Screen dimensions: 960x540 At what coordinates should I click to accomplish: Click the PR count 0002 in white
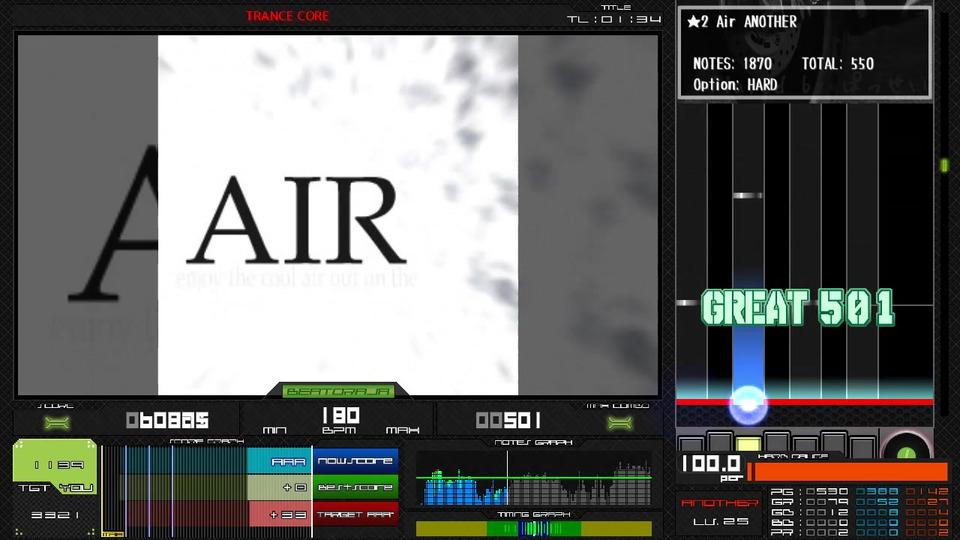[827, 533]
